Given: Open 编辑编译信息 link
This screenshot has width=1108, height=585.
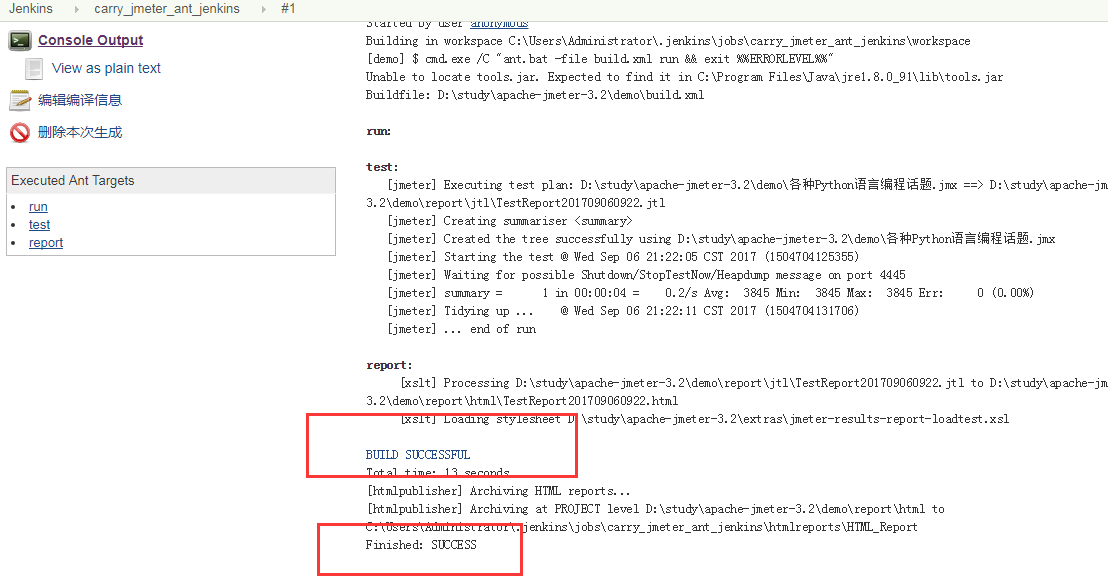Looking at the screenshot, I should pyautogui.click(x=80, y=100).
